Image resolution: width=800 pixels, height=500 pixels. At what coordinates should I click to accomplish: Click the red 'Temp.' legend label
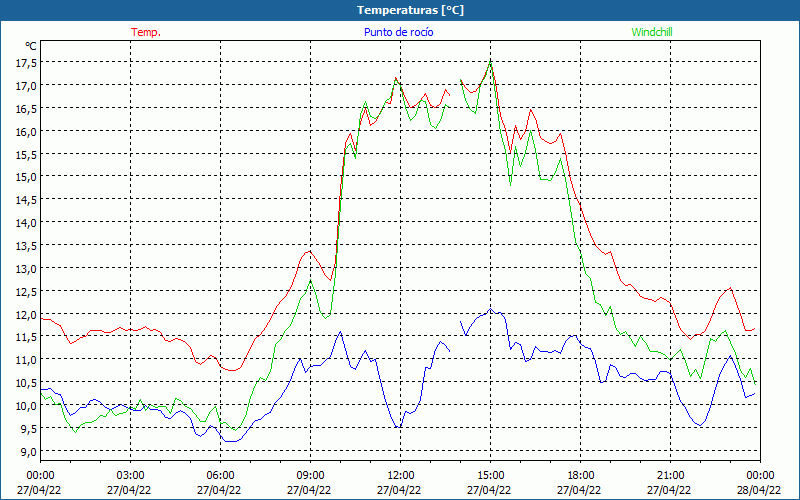(146, 32)
